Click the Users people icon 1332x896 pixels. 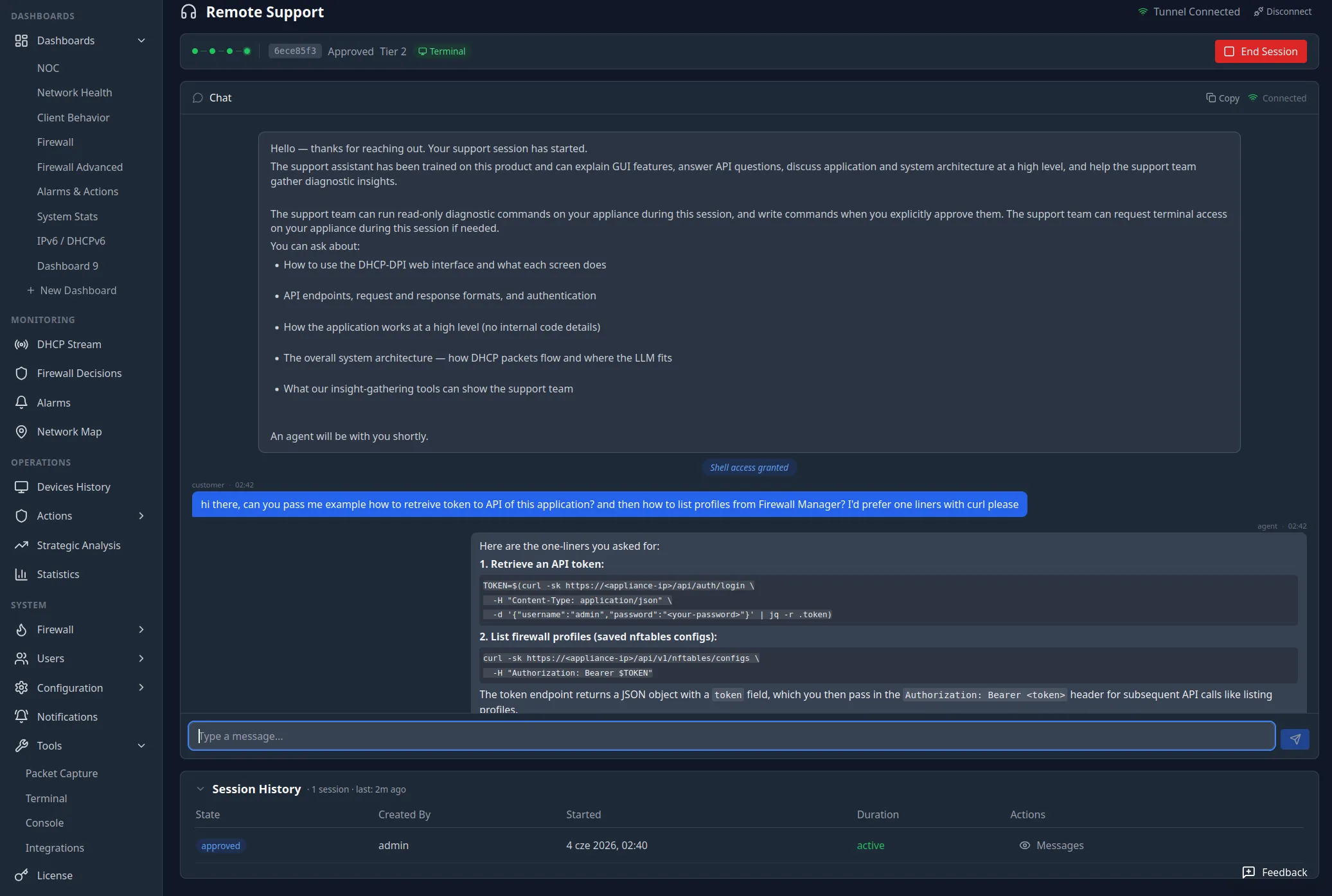tap(21, 658)
